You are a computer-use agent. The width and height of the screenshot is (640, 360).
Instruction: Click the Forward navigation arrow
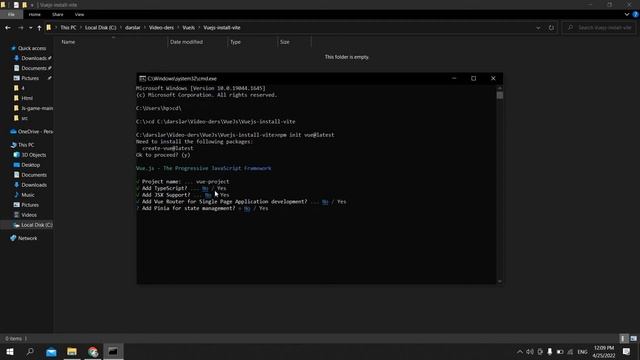20,28
